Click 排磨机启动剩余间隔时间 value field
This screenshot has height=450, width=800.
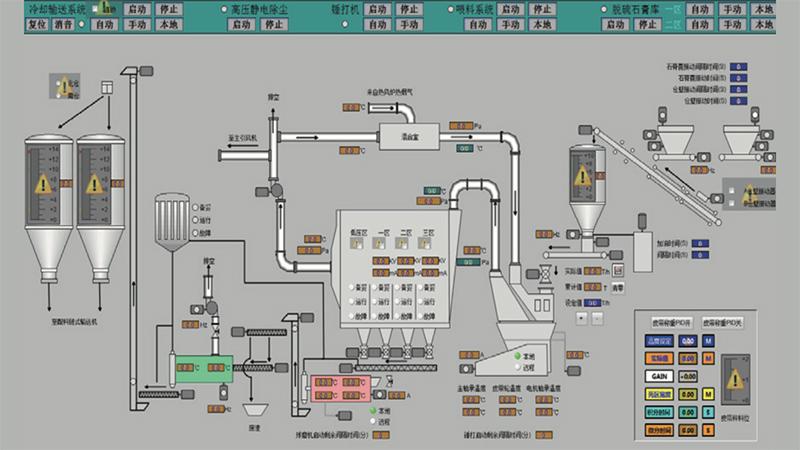pyautogui.click(x=381, y=435)
